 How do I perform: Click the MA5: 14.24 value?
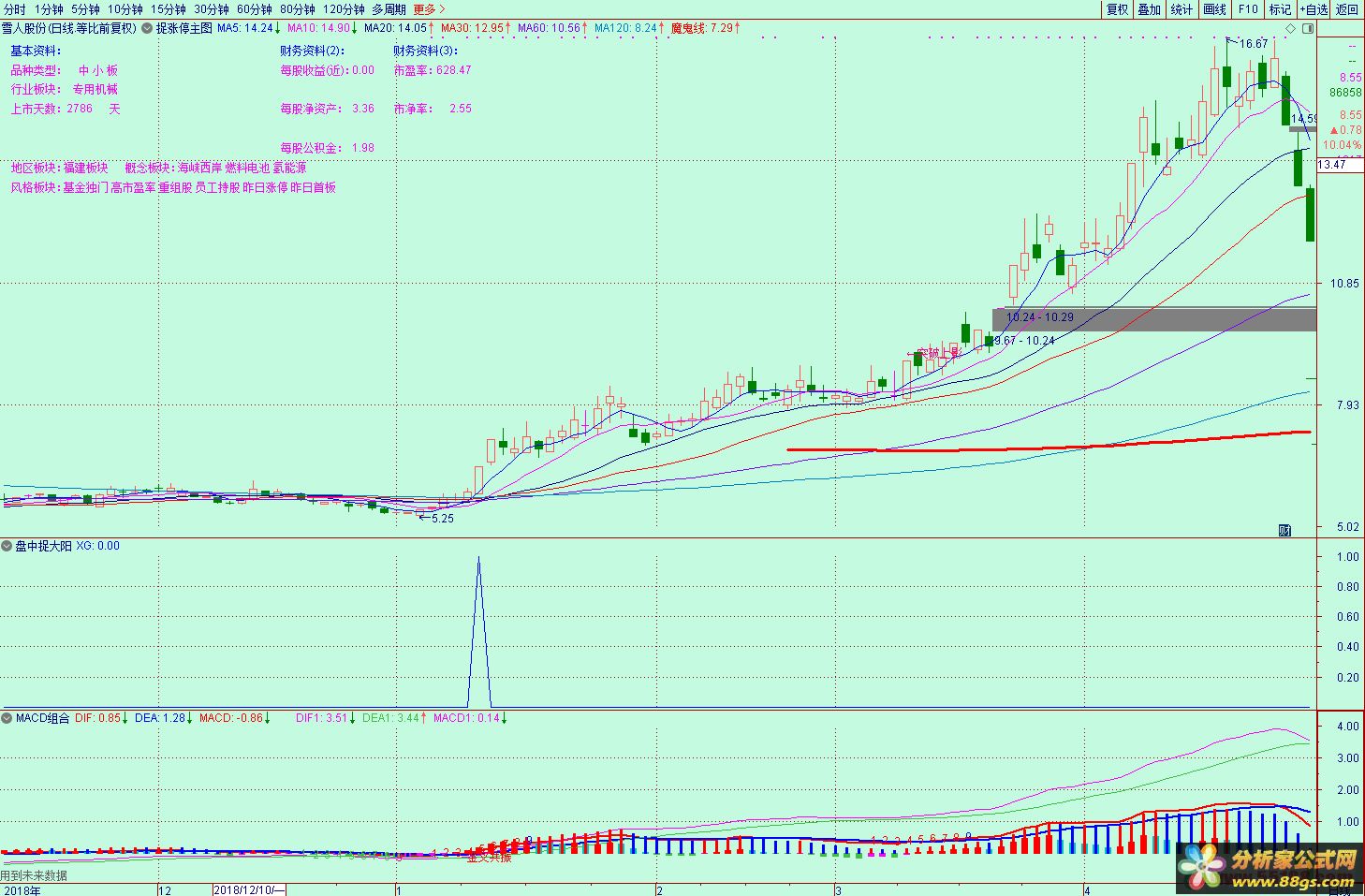249,29
